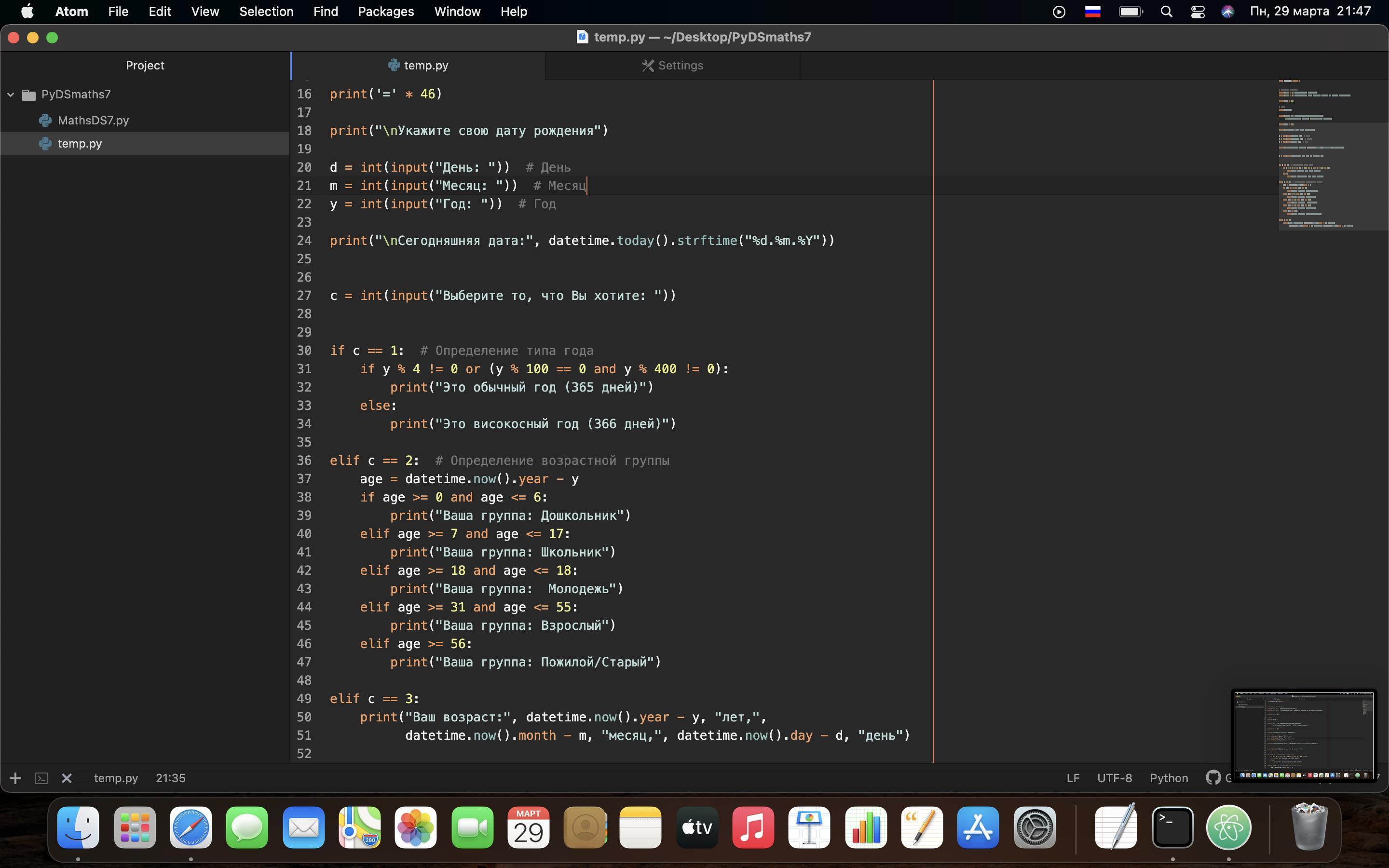Switch the Russian input source flag
Screen dimensions: 1389x868
tap(1092, 12)
